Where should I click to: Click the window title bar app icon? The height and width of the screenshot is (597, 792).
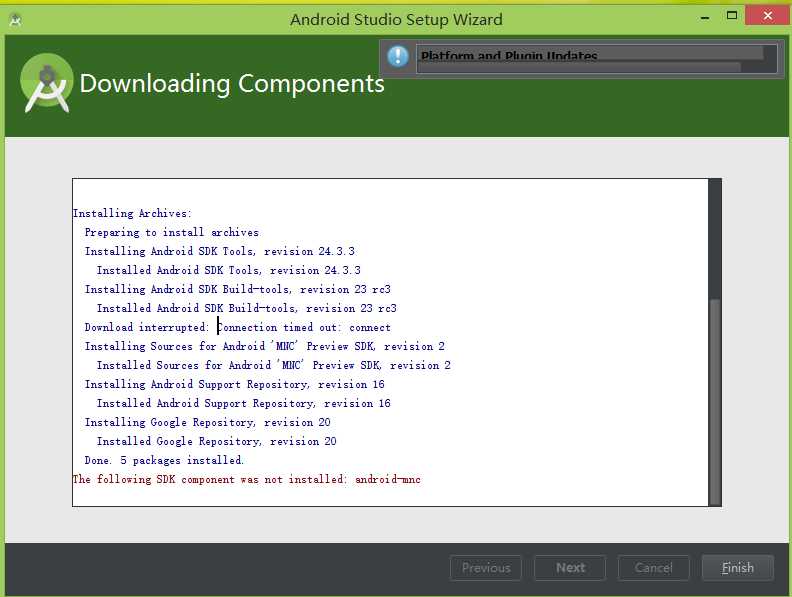point(15,21)
